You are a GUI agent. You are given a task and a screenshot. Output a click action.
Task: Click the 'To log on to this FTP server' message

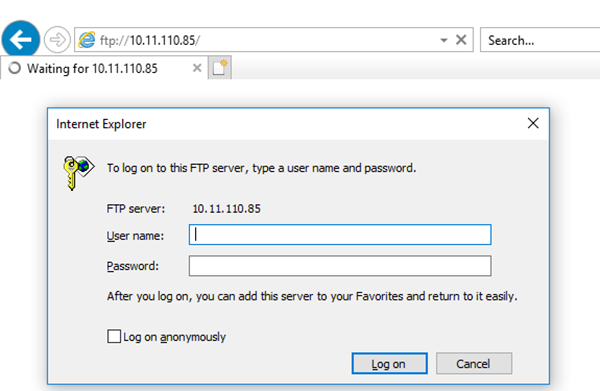pyautogui.click(x=261, y=168)
